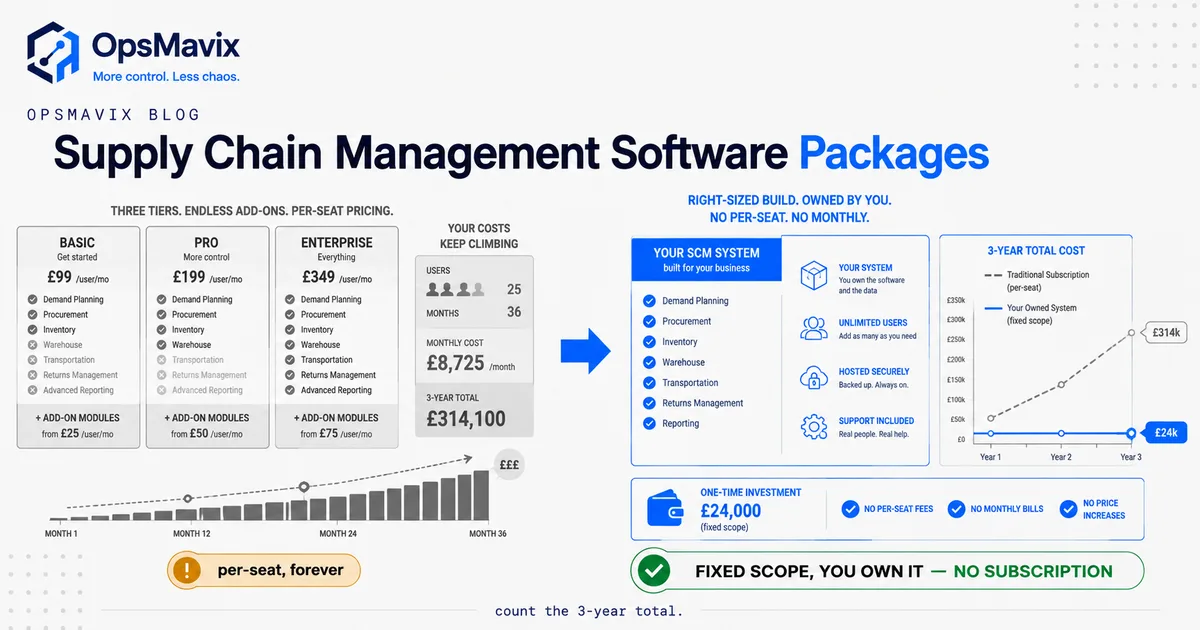
Task: Click the 3-Year Total Cost chart title
Action: pyautogui.click(x=1035, y=251)
